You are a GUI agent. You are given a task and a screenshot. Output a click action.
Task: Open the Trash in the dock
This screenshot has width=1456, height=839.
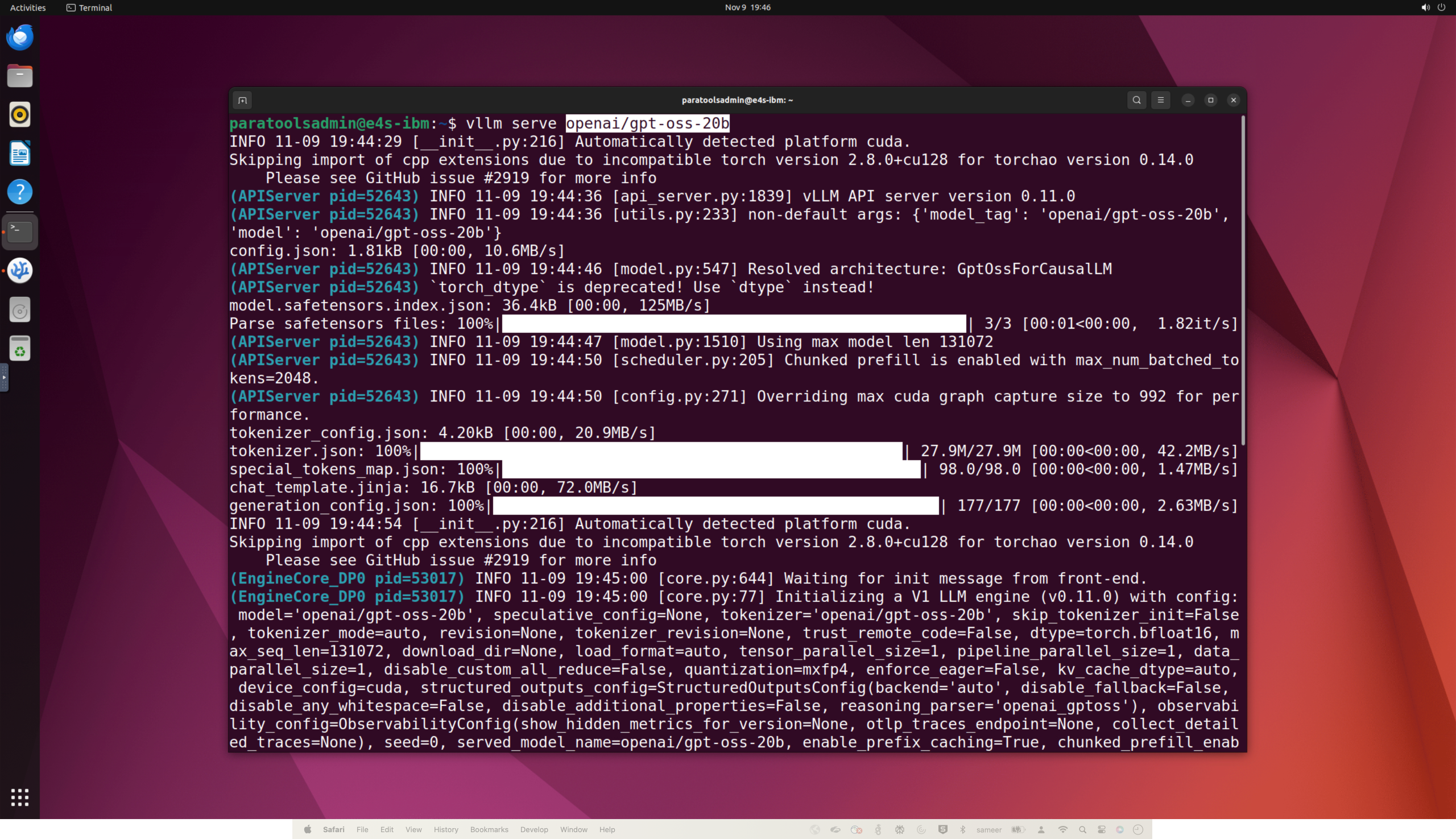20,349
